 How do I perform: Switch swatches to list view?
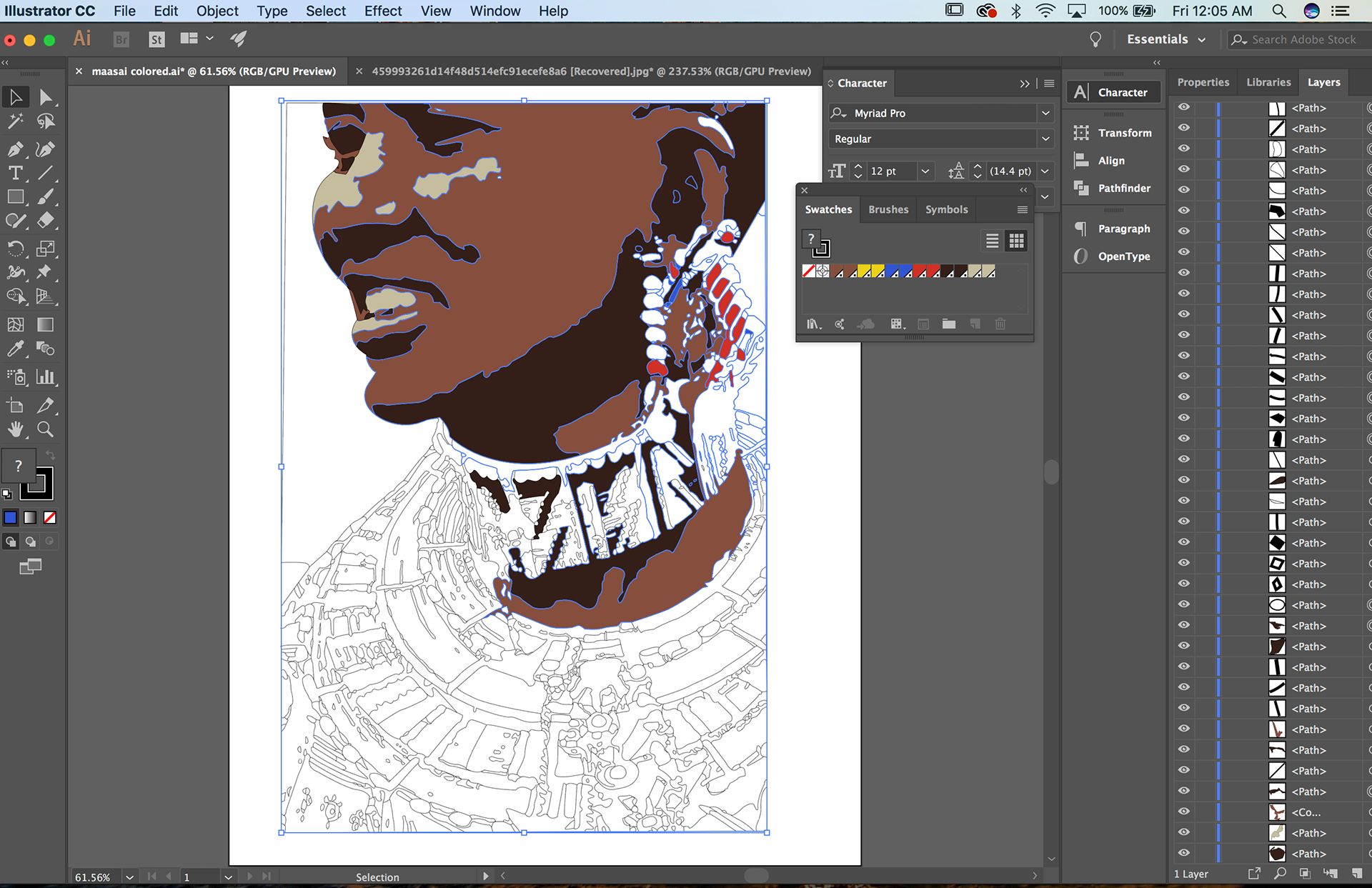point(992,241)
